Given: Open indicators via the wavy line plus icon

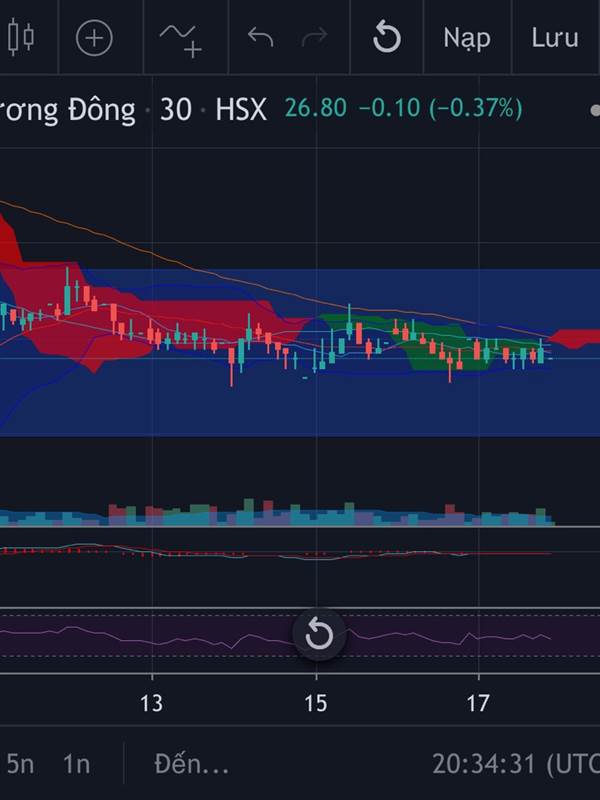Looking at the screenshot, I should tap(182, 40).
